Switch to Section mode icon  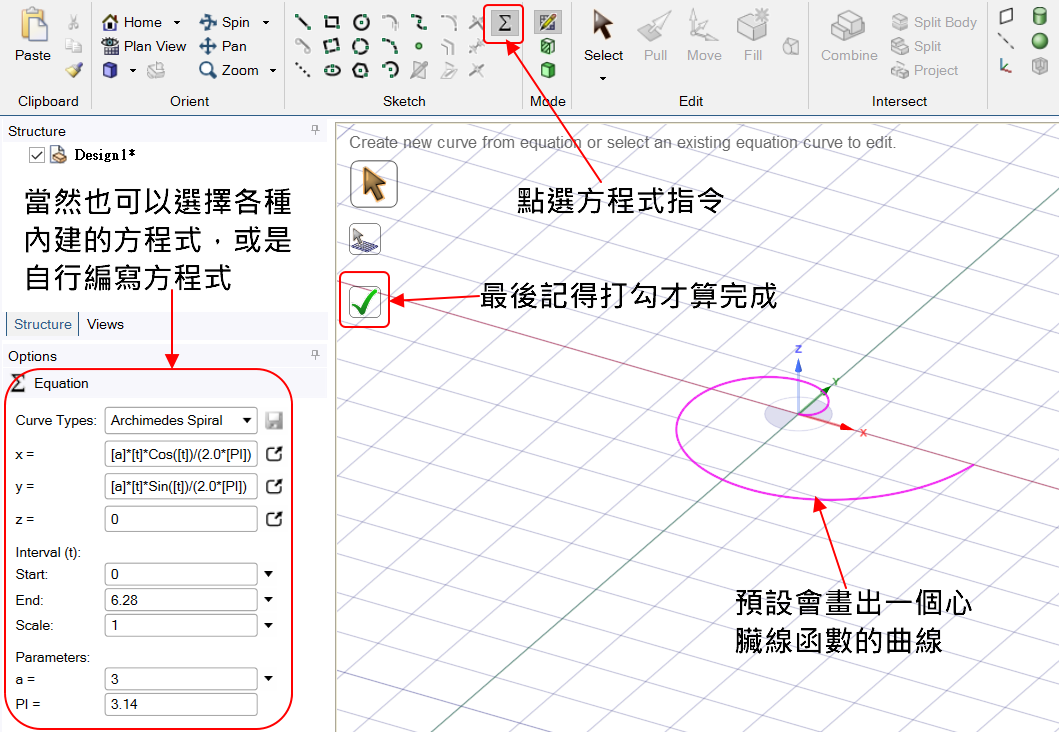click(548, 46)
